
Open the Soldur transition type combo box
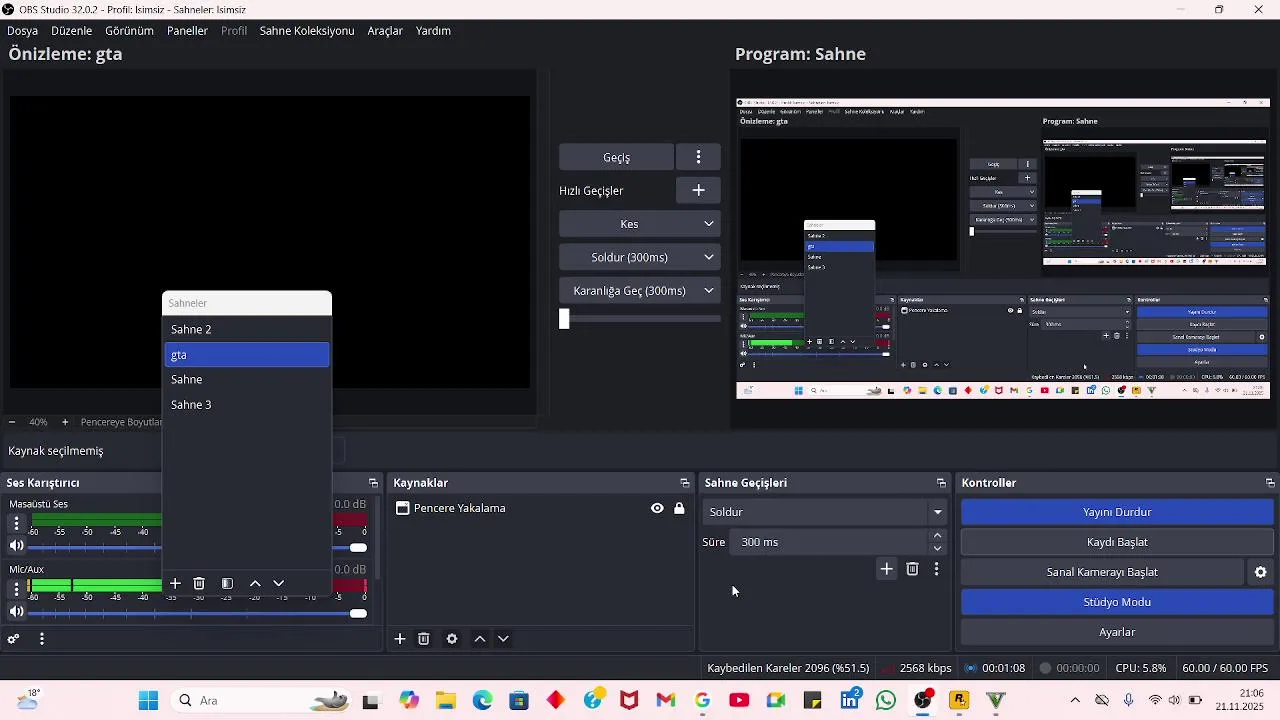click(826, 512)
